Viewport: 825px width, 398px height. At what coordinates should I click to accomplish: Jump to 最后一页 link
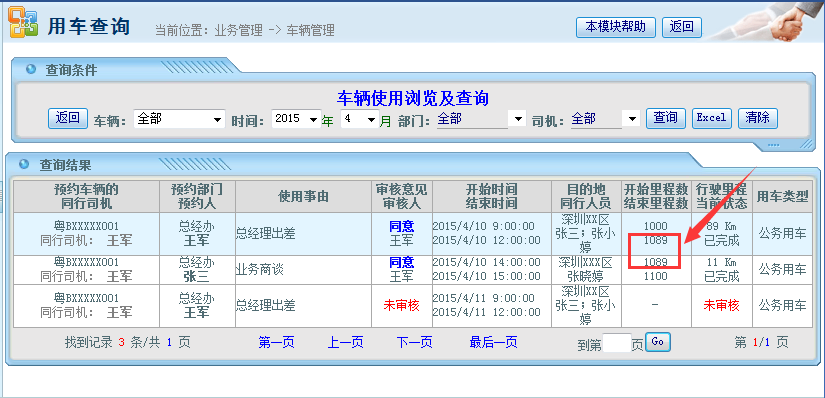[494, 343]
